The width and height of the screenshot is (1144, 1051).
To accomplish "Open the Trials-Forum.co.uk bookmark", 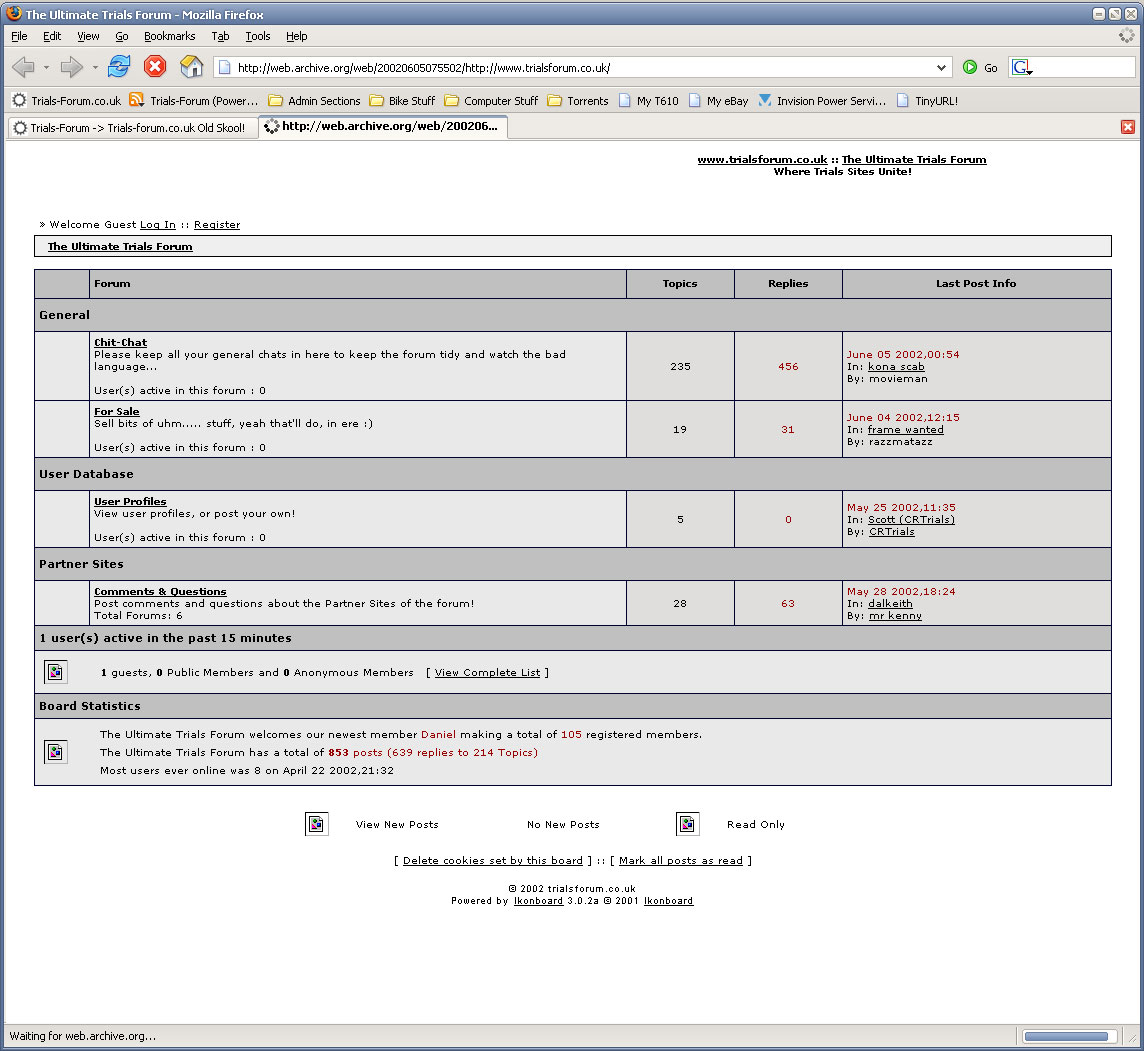I will tap(67, 101).
